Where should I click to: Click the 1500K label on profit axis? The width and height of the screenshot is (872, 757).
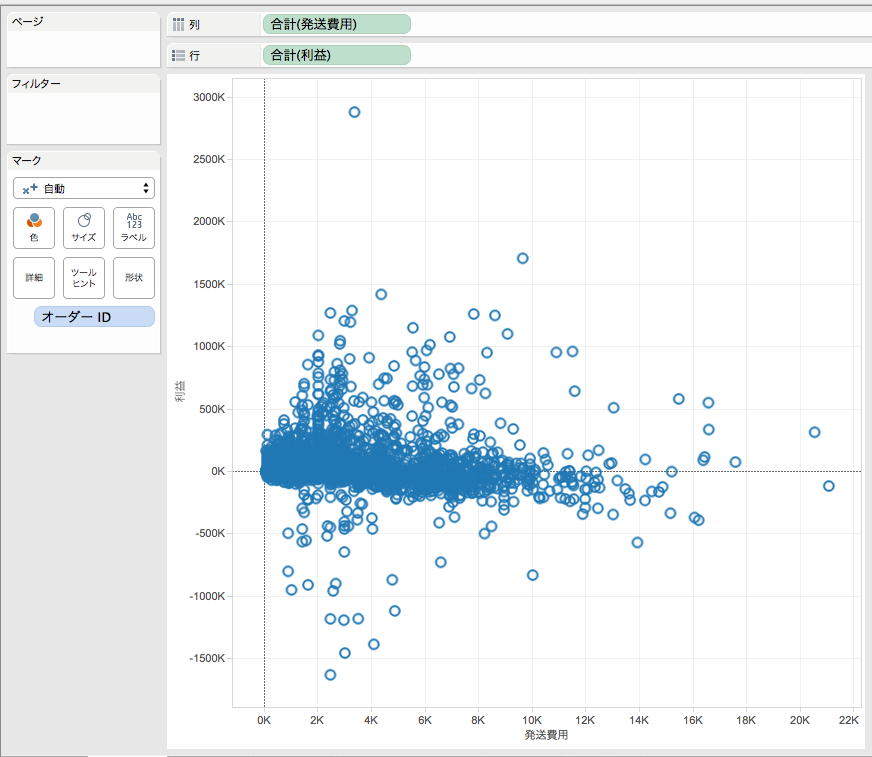click(x=209, y=284)
